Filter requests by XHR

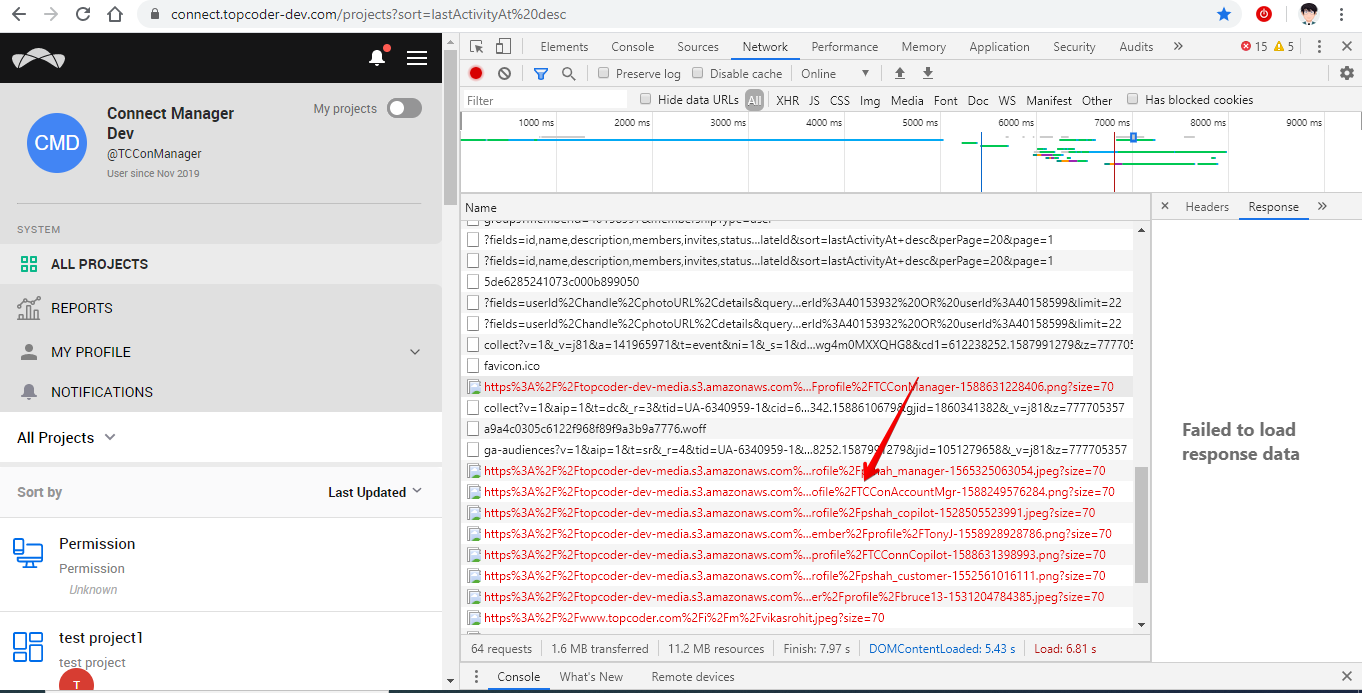pos(787,100)
